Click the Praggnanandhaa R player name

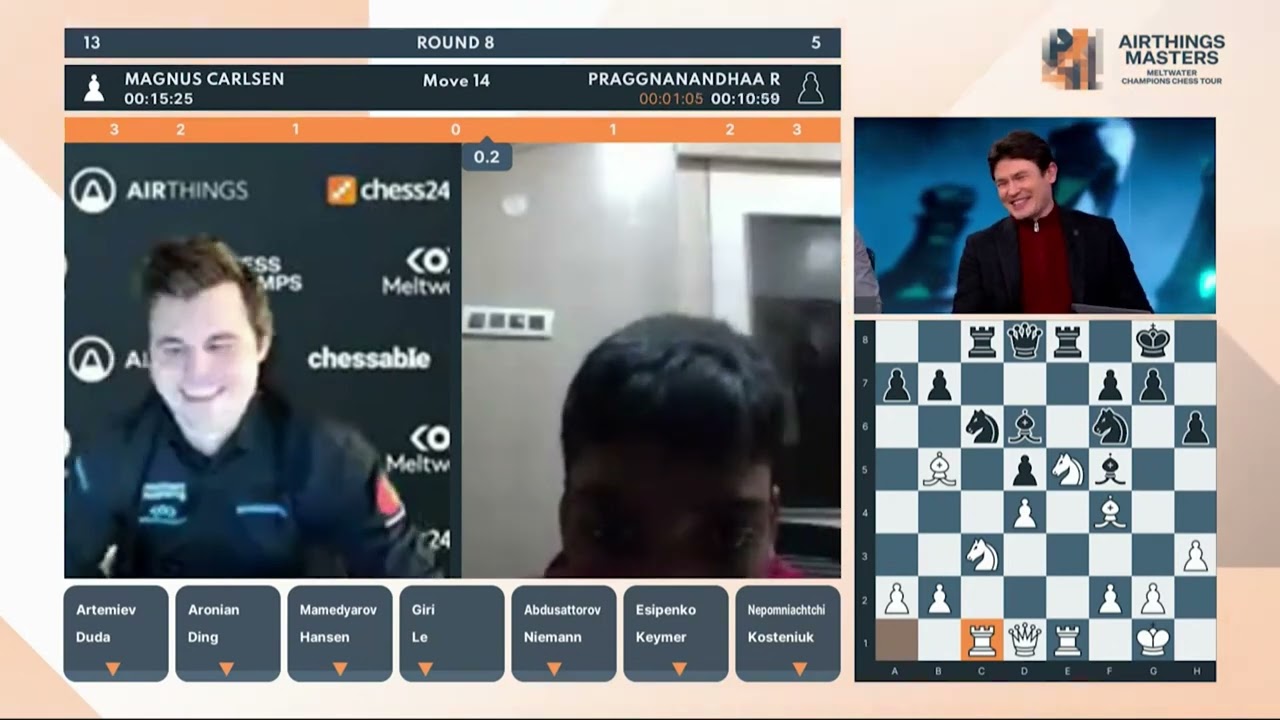point(684,79)
